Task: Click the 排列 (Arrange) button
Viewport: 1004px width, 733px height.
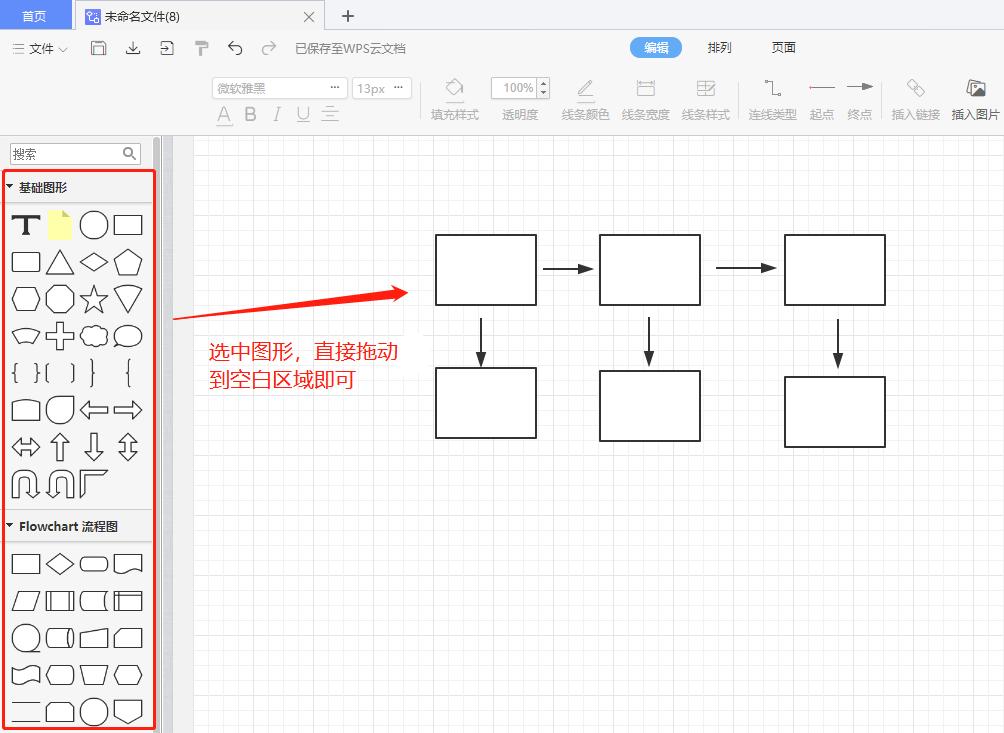Action: coord(719,47)
